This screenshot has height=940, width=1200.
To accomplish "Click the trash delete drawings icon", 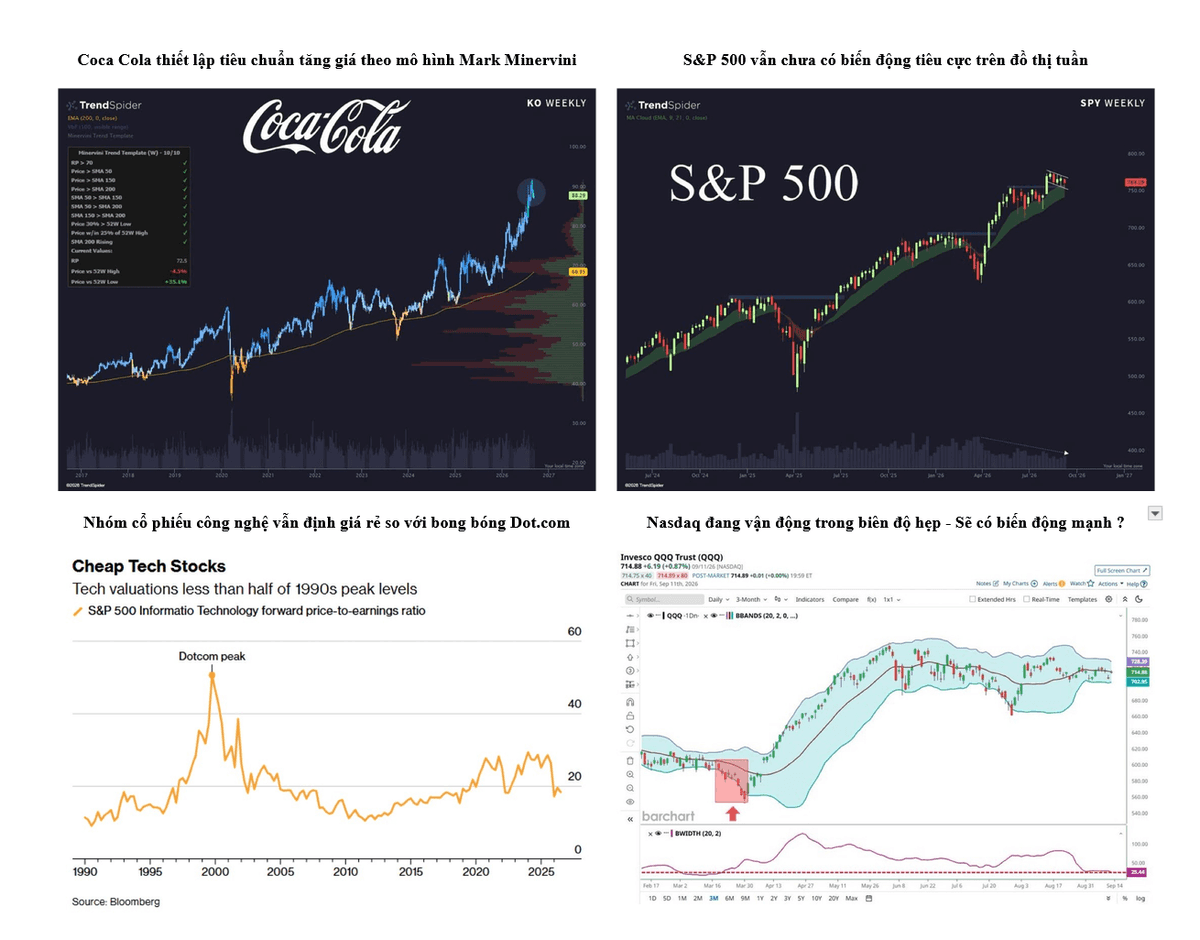I will (630, 761).
